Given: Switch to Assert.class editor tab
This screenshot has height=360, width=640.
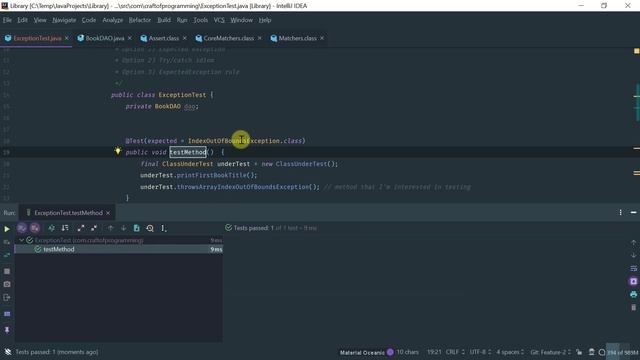Looking at the screenshot, I should [x=163, y=38].
